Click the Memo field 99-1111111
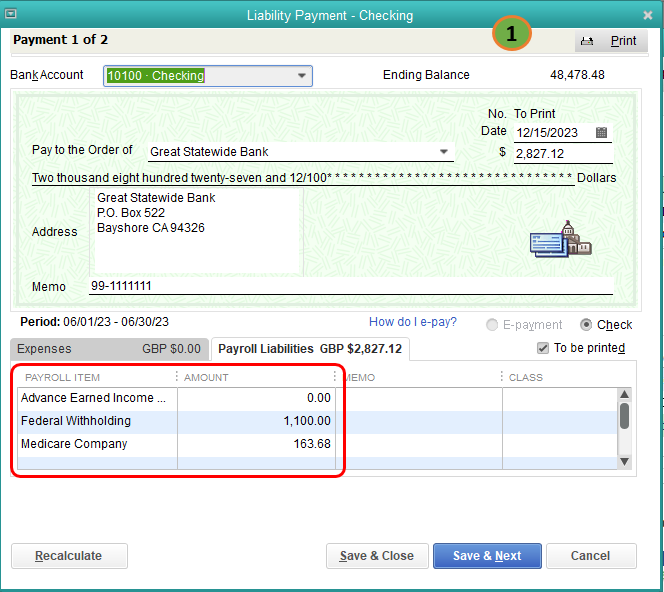Viewport: 664px width, 592px height. (351, 286)
